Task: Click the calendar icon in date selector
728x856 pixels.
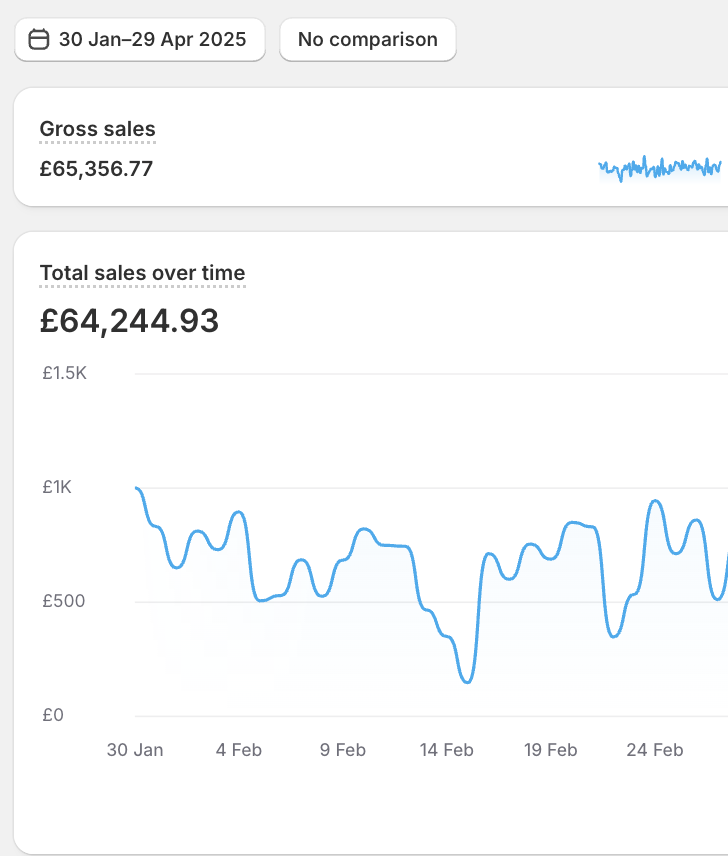Action: tap(39, 40)
